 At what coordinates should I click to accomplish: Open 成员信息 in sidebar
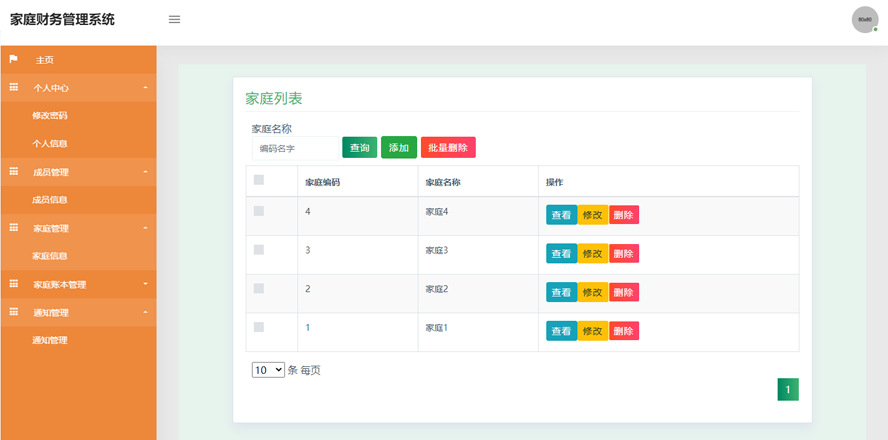coord(50,200)
